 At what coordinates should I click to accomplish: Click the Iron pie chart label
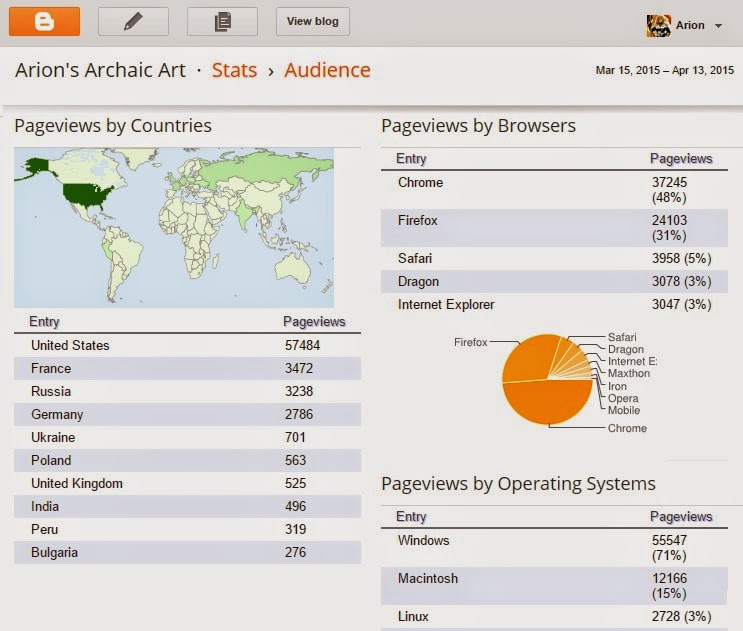[617, 387]
